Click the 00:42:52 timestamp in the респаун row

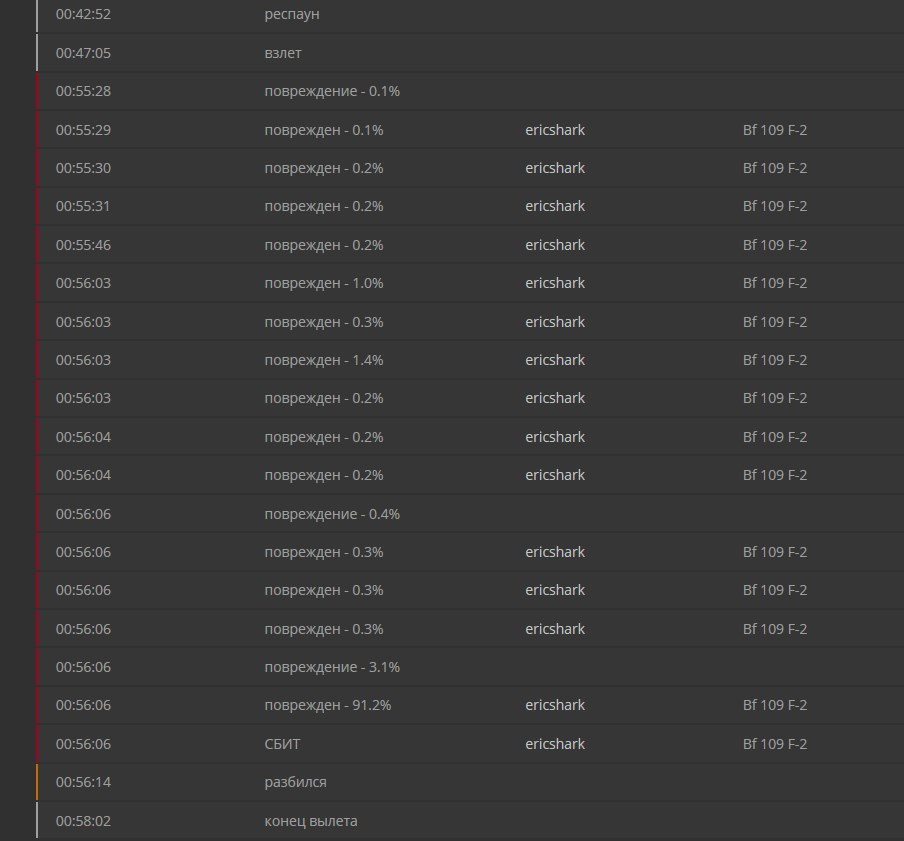(x=83, y=14)
